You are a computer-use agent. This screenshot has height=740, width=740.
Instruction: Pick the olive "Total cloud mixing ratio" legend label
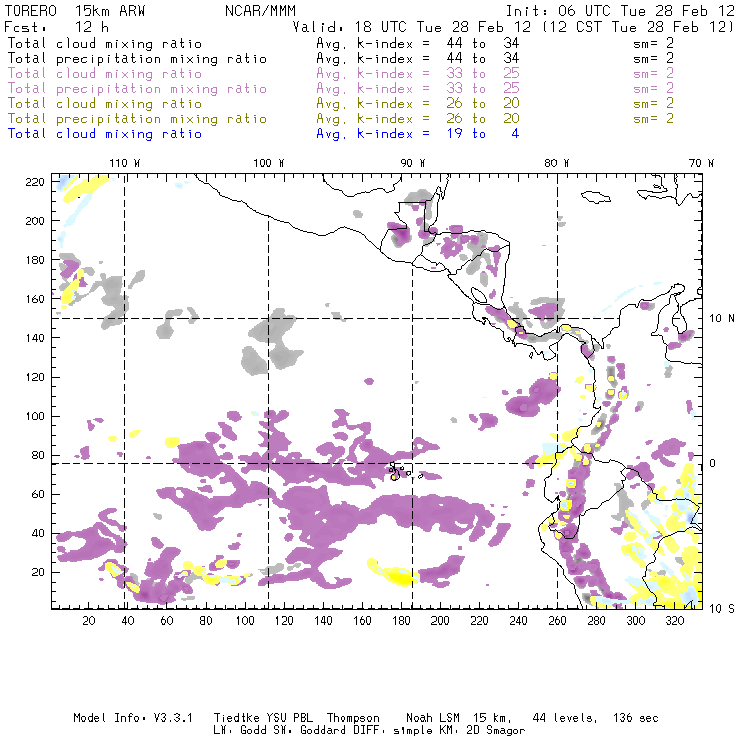(105, 103)
